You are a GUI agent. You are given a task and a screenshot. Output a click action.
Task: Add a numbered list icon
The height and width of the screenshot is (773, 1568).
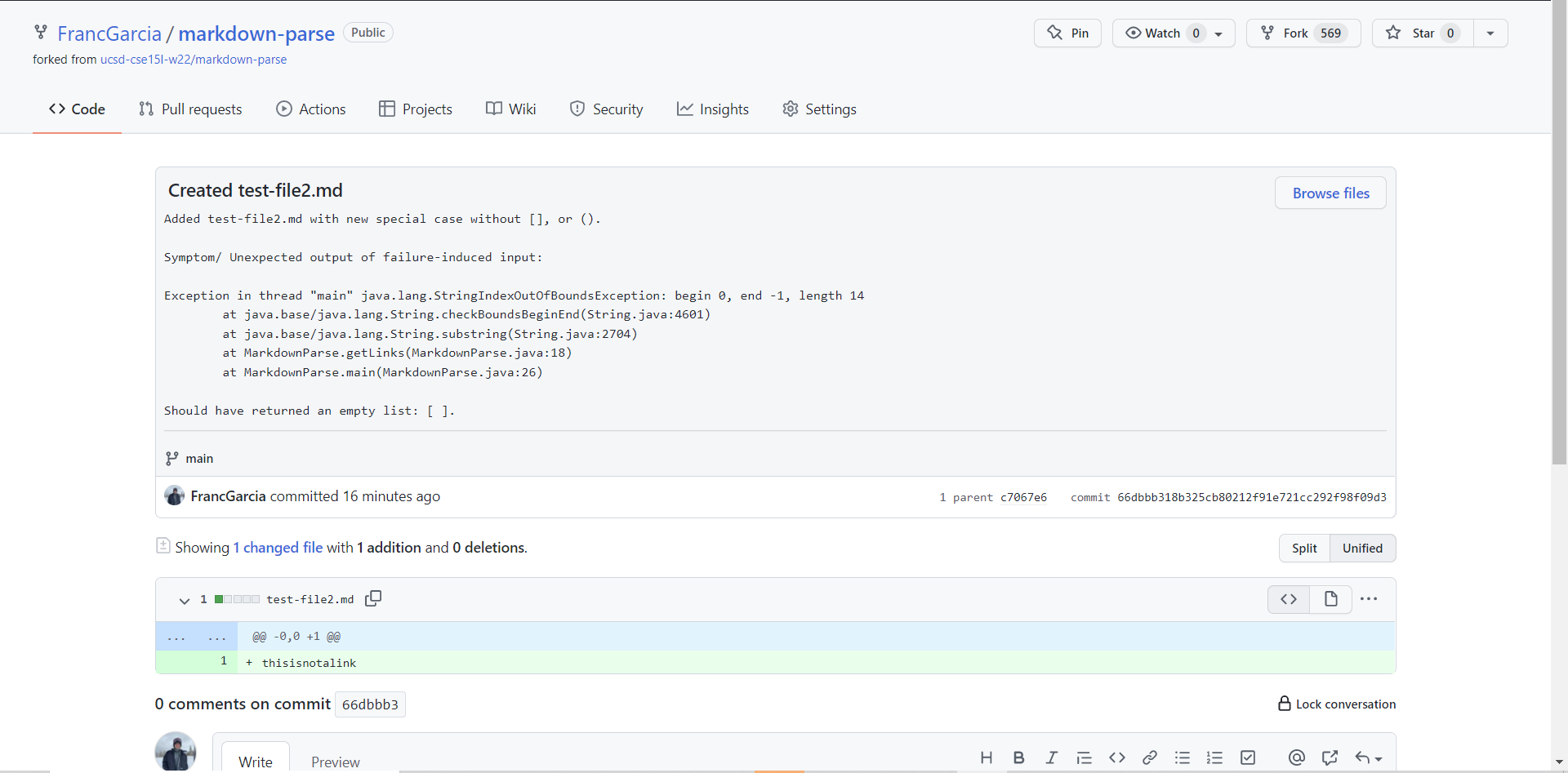click(1215, 757)
